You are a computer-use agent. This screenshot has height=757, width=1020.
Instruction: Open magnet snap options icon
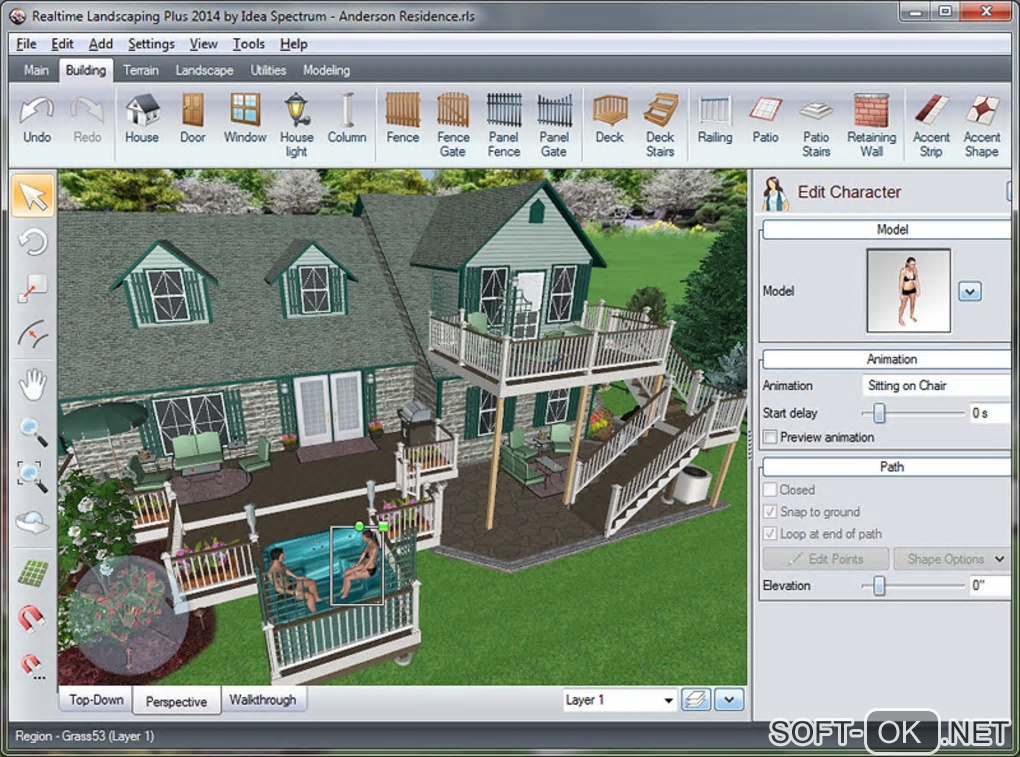tap(31, 666)
